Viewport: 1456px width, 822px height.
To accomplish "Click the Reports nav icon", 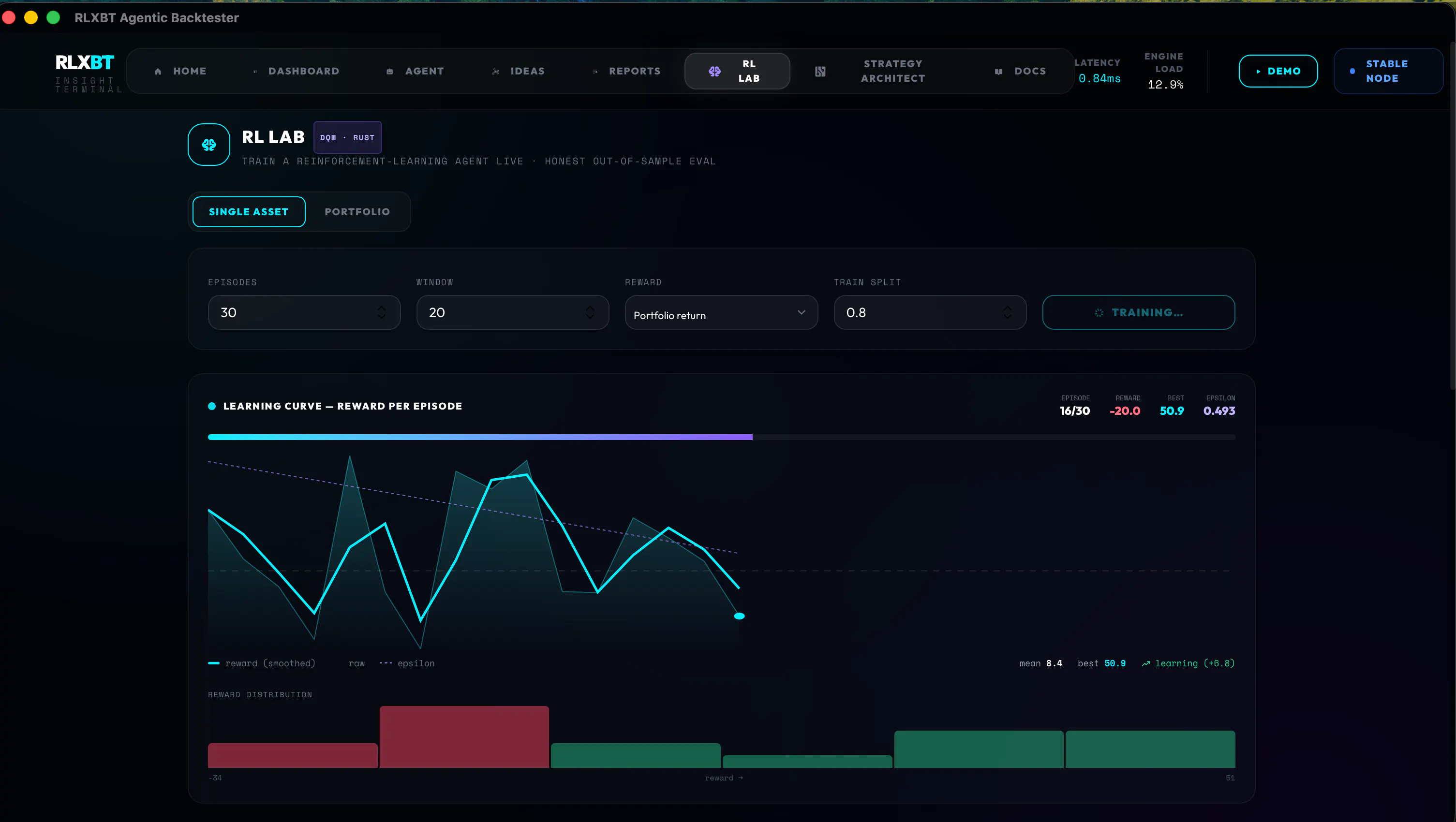I will coord(594,71).
